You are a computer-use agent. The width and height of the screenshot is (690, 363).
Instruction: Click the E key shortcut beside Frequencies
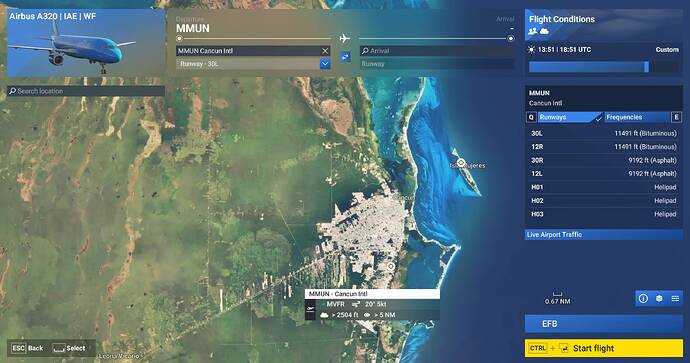(676, 117)
